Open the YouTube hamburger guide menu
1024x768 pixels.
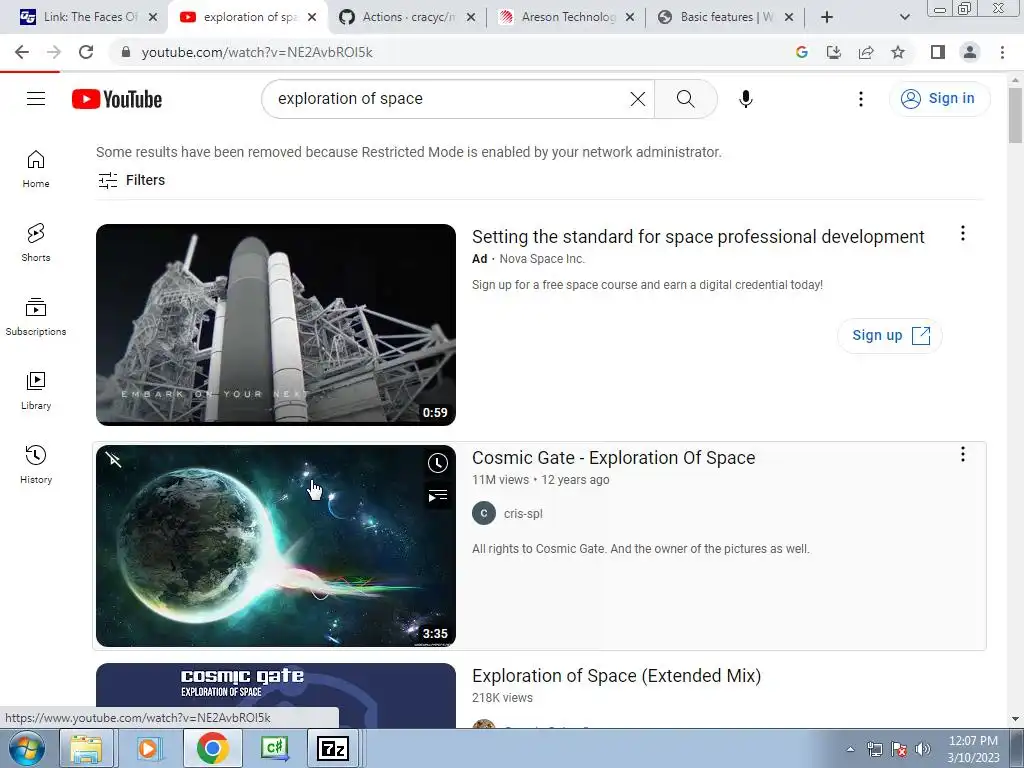(36, 99)
